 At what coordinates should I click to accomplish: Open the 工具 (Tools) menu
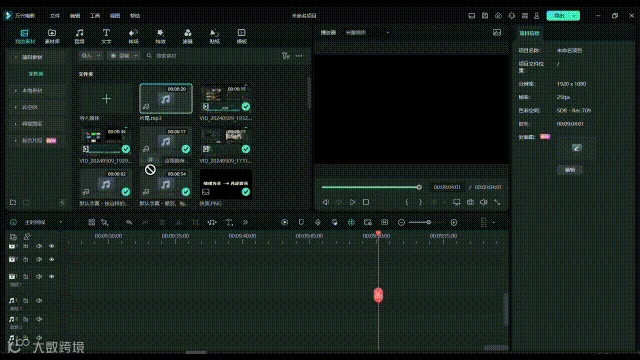point(95,16)
